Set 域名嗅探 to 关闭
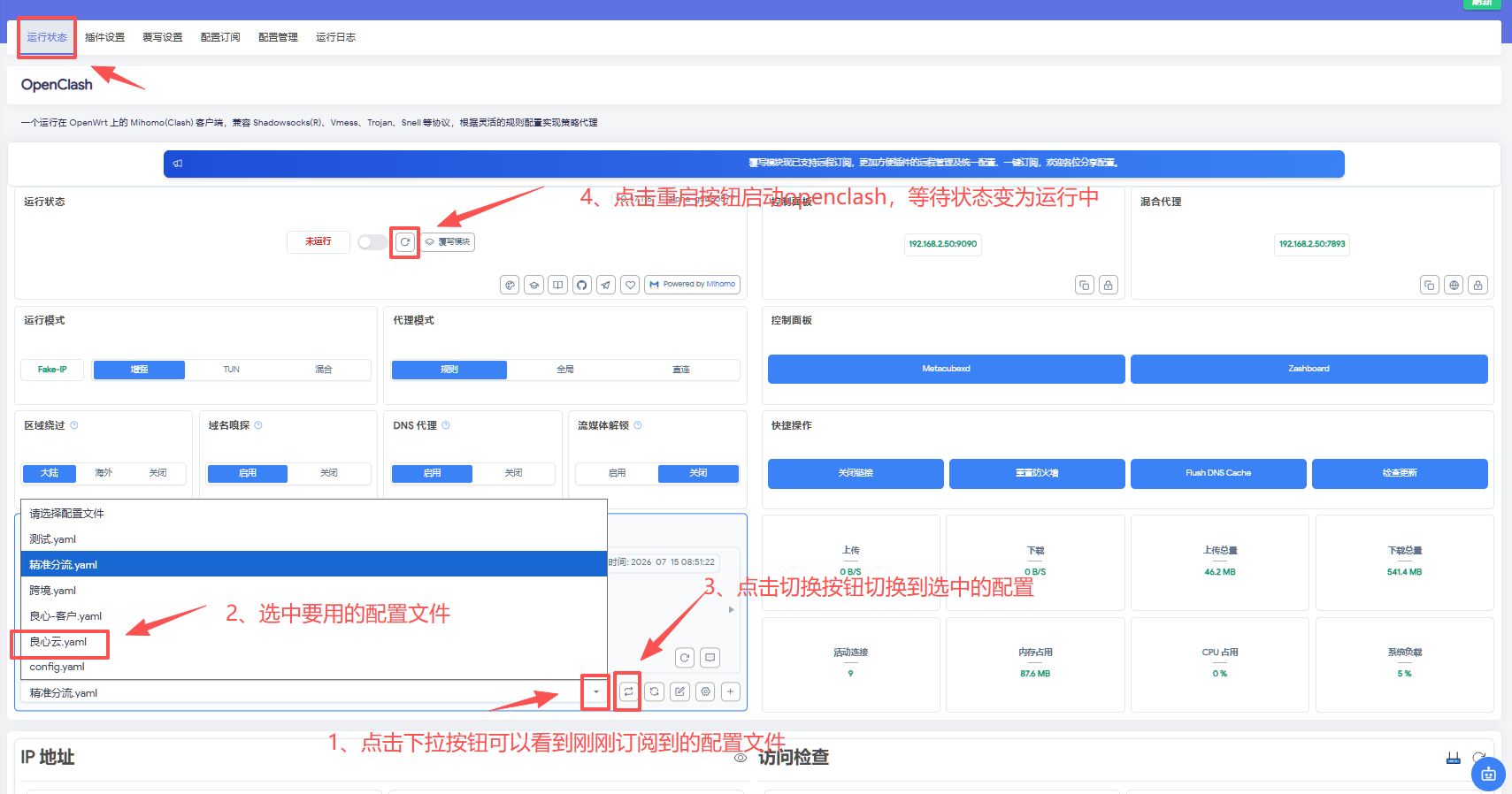This screenshot has width=1512, height=794. coord(329,473)
